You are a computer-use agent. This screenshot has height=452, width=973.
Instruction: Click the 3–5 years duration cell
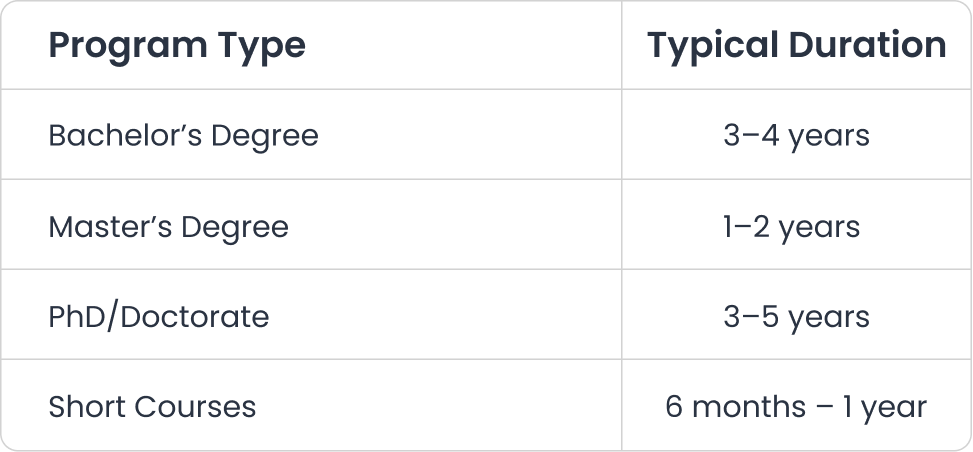click(x=796, y=317)
